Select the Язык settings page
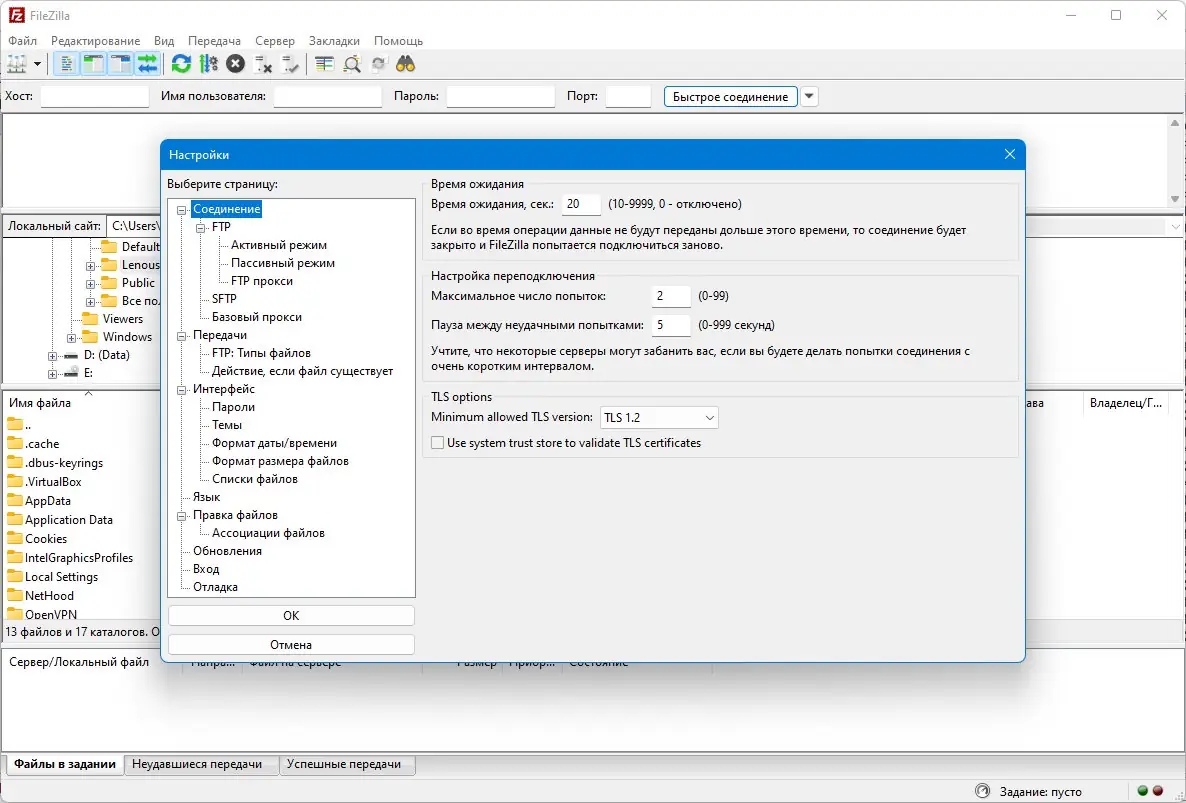Viewport: 1186px width, 803px height. [206, 498]
